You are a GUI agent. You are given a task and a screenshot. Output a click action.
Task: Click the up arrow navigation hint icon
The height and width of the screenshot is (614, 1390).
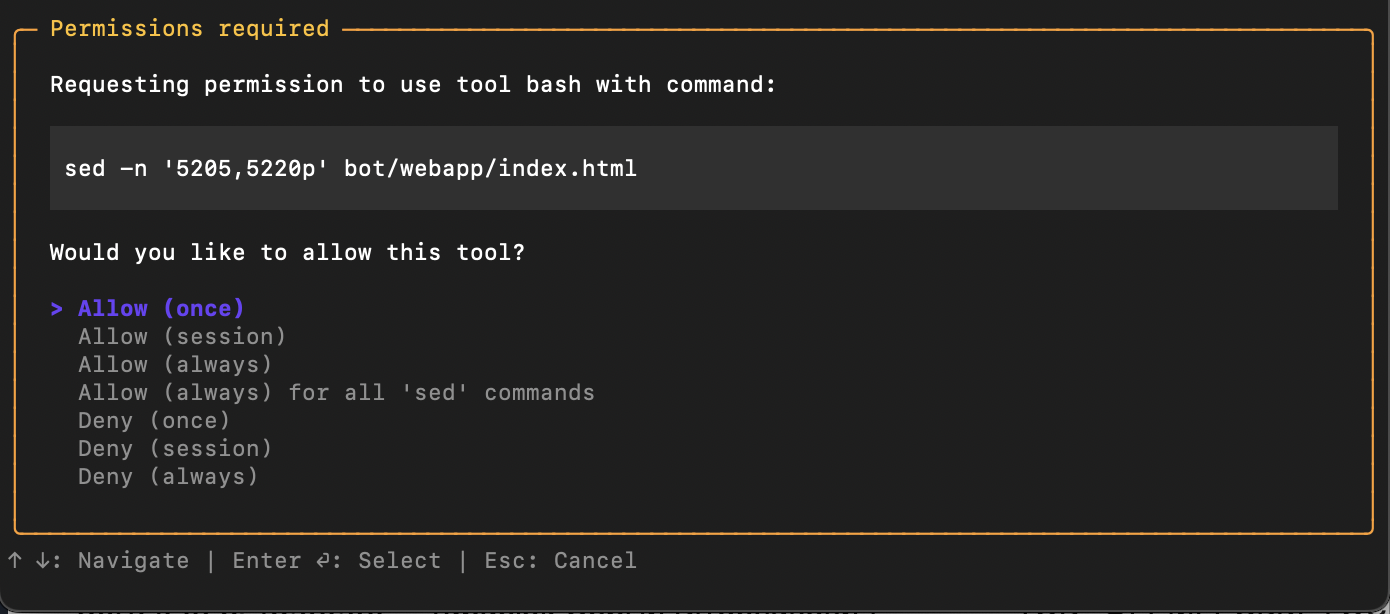tap(15, 560)
